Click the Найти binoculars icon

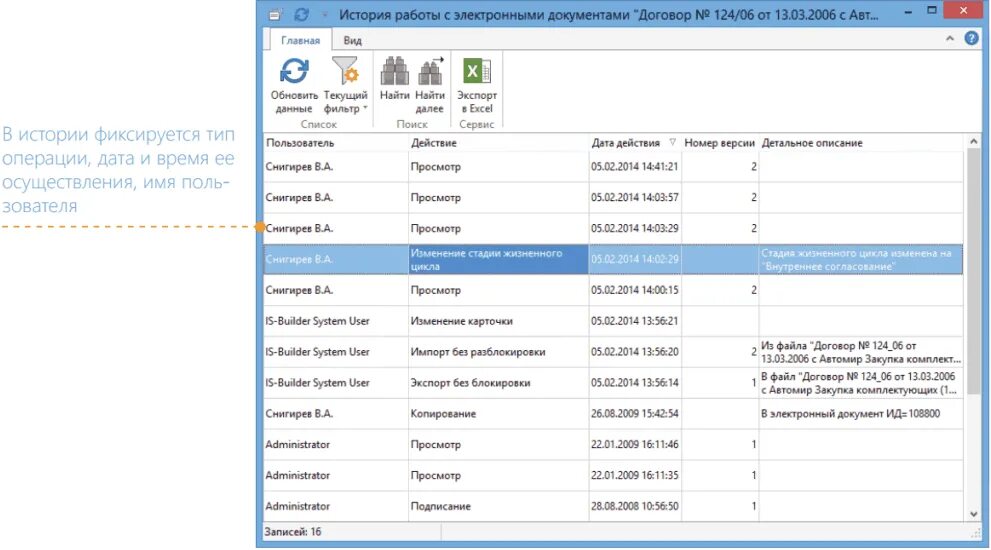(394, 71)
